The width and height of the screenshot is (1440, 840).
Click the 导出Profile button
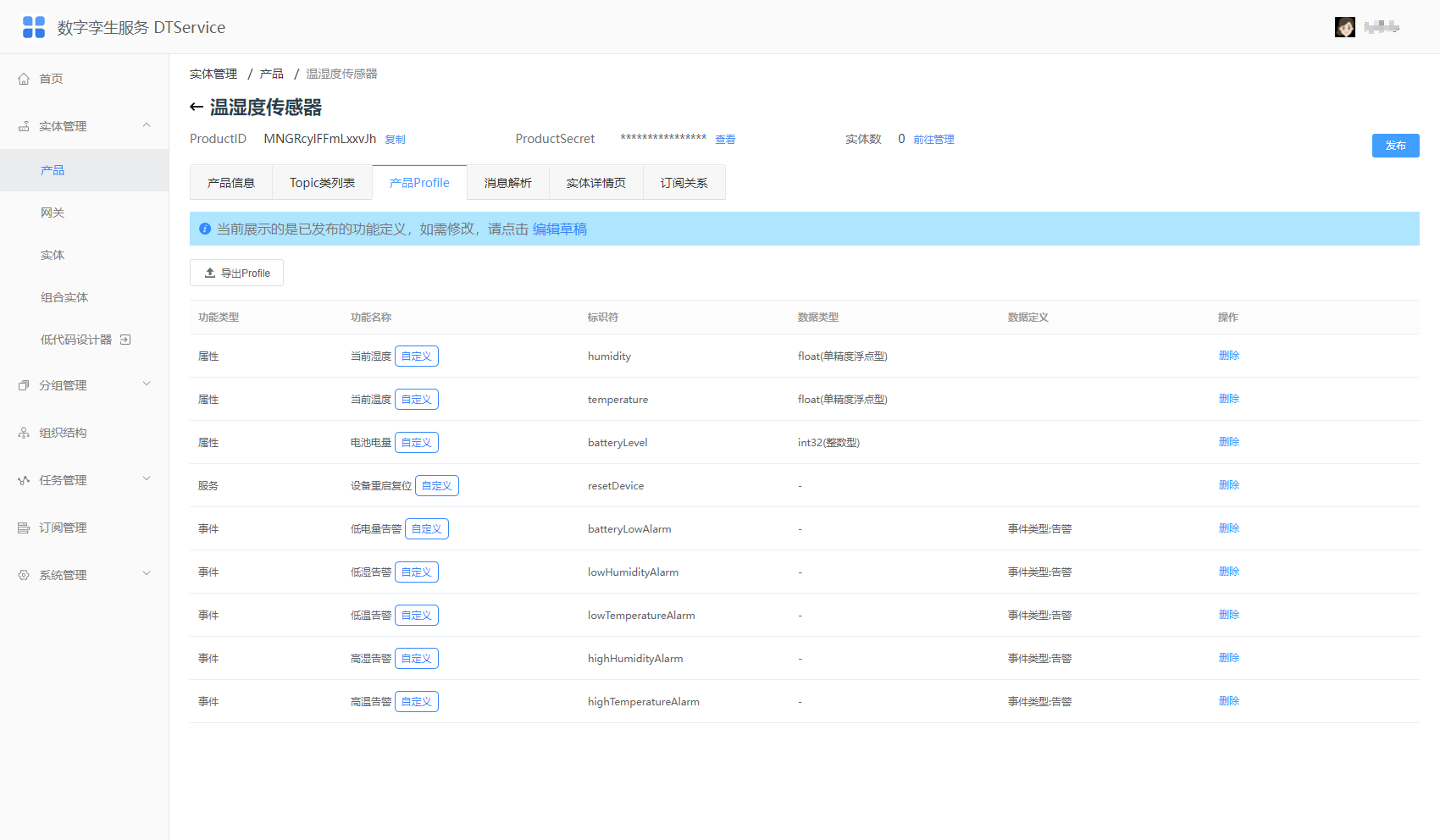(236, 273)
